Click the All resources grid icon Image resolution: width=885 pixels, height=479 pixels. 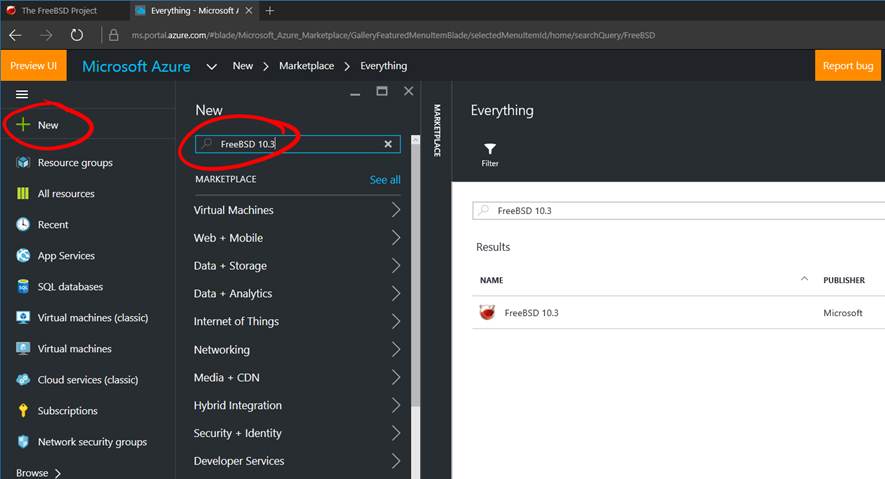click(x=23, y=194)
